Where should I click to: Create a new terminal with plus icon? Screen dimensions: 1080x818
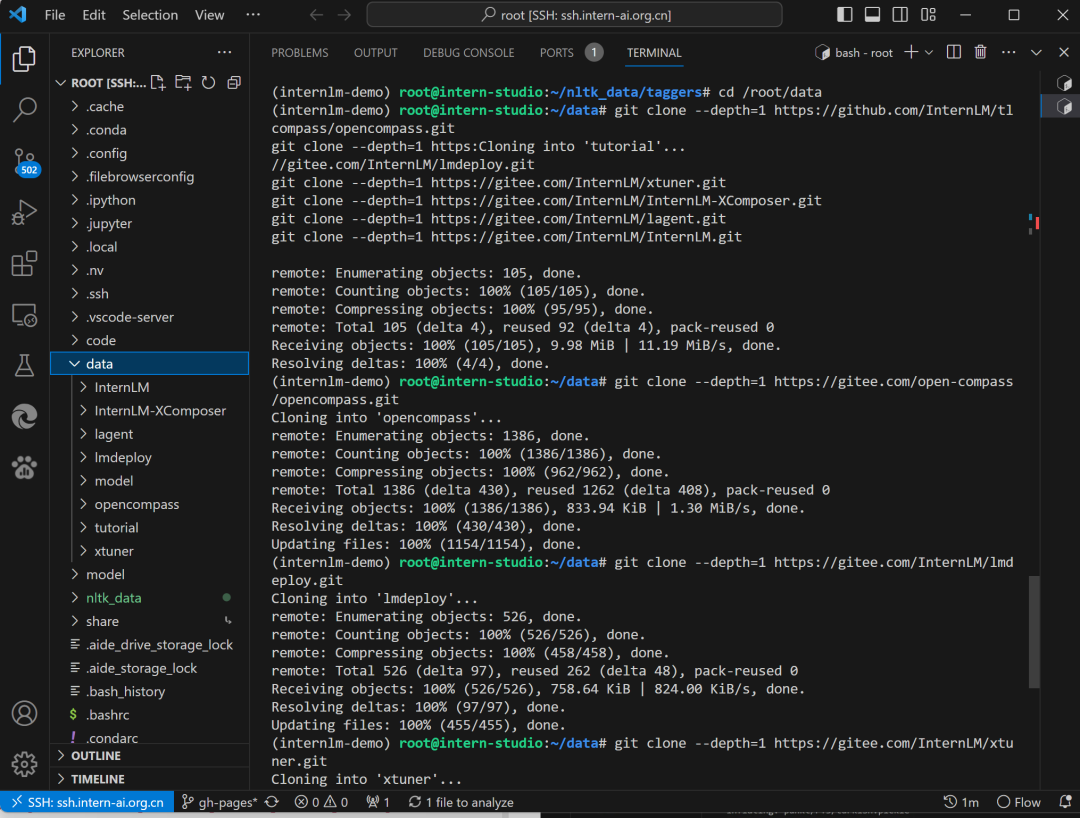pos(911,52)
